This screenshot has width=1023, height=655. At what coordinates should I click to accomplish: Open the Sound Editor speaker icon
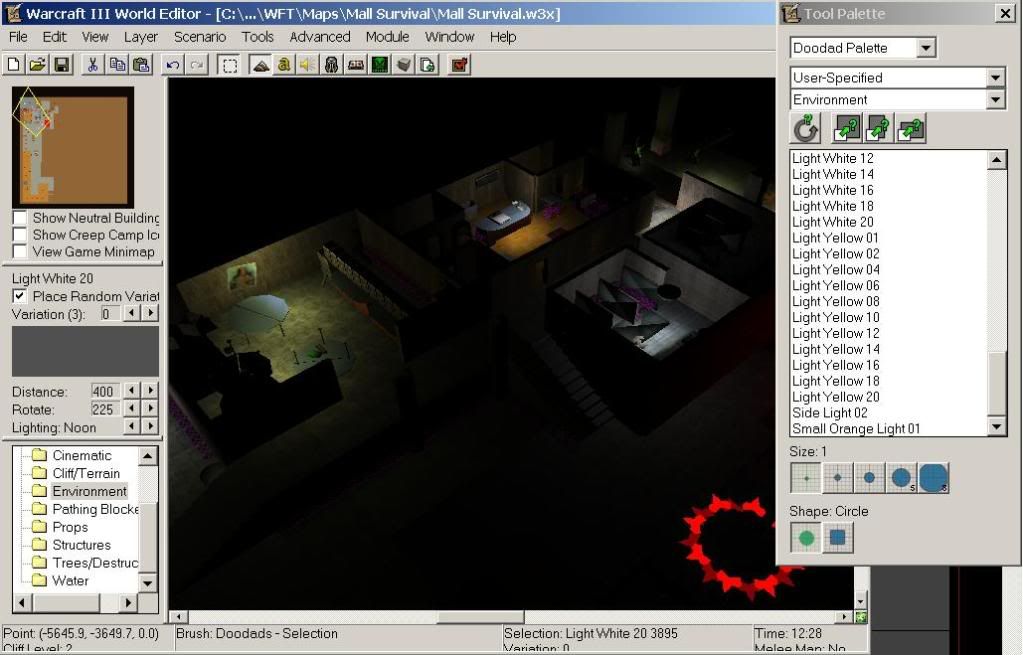[x=307, y=65]
